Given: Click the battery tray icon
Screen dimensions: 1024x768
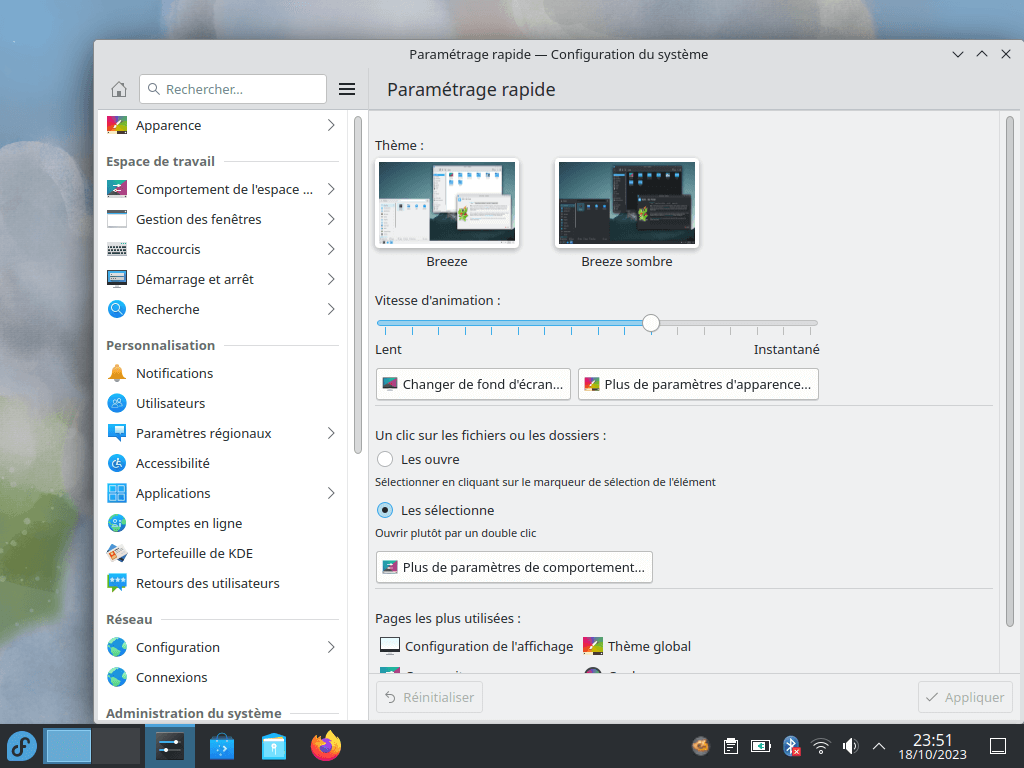Looking at the screenshot, I should tap(761, 746).
